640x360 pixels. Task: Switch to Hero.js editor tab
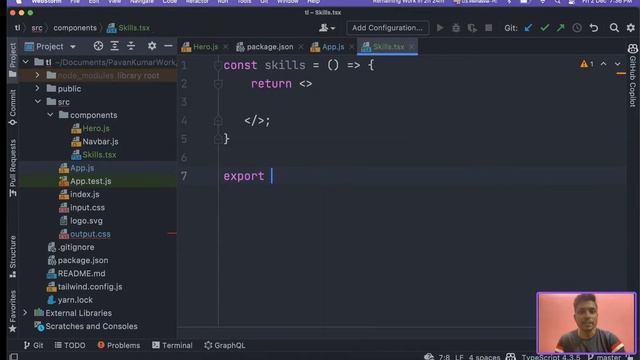click(205, 47)
